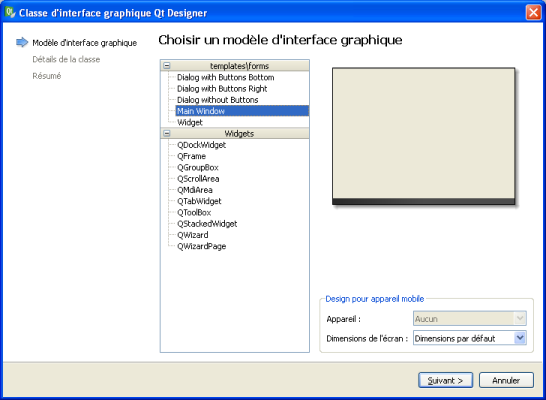Click the Annuler button
This screenshot has width=546, height=400.
[506, 380]
